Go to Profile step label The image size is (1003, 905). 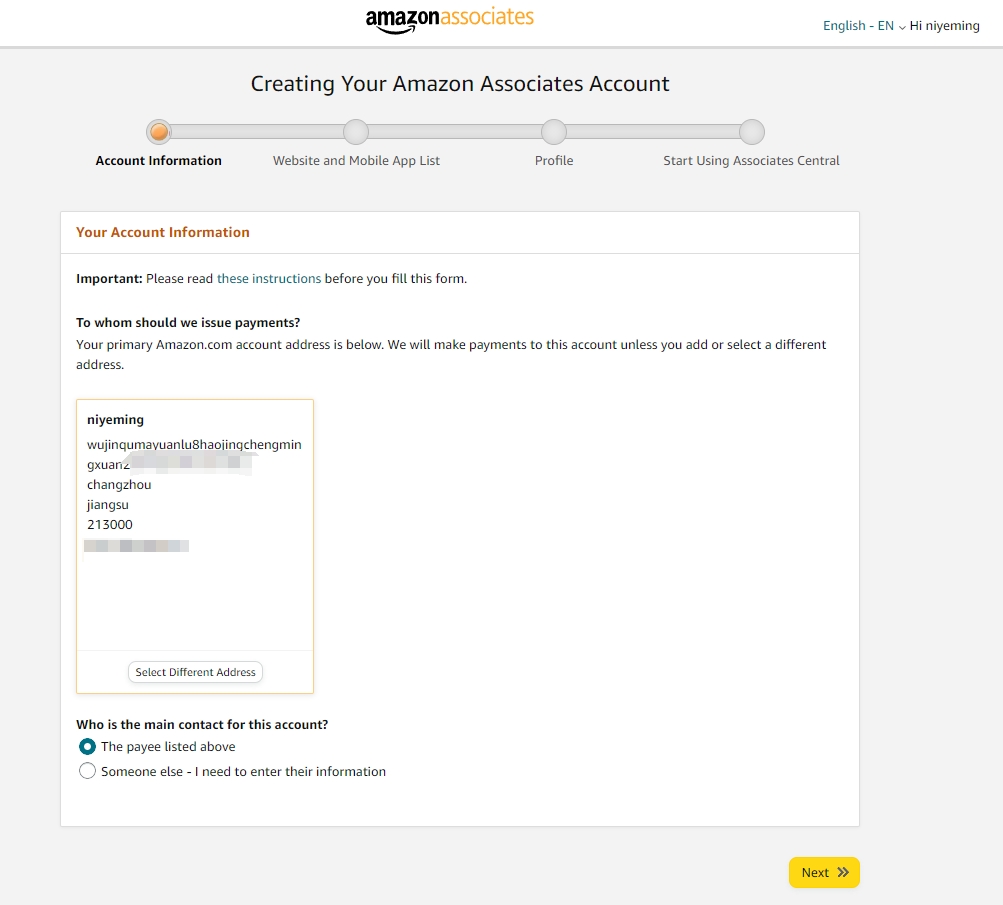coord(554,161)
